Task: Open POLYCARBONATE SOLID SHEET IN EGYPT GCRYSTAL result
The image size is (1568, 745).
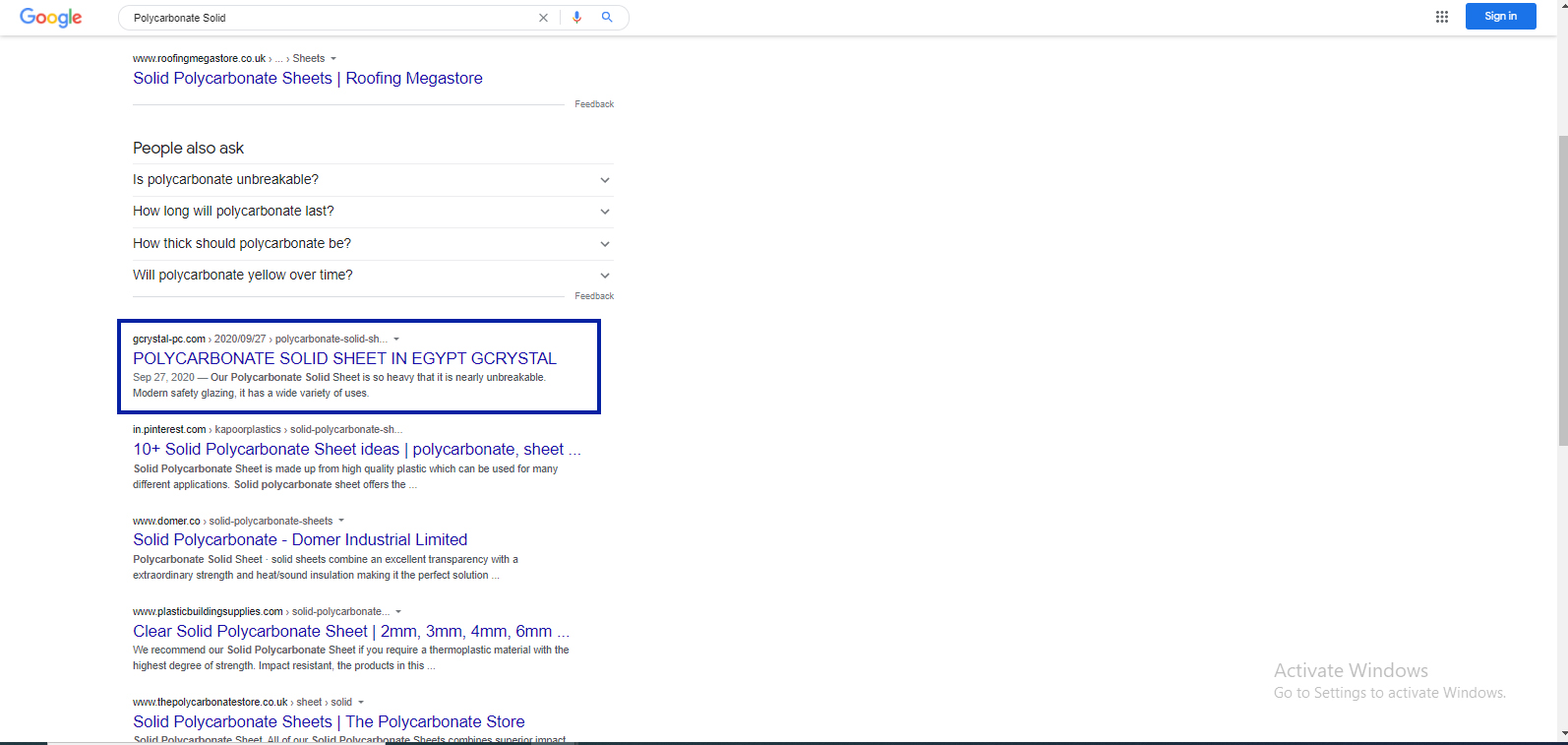Action: (344, 358)
